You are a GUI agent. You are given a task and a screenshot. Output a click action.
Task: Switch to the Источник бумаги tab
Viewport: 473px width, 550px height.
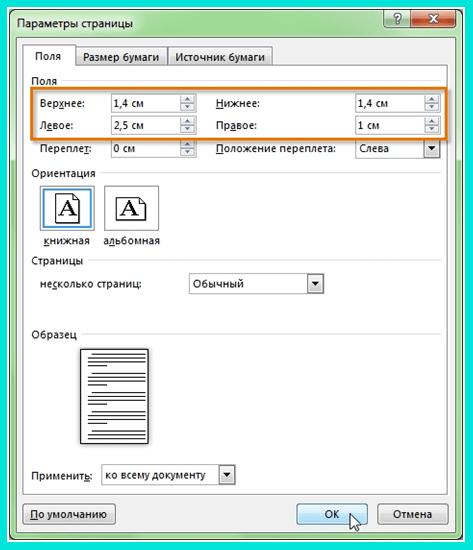[x=220, y=57]
